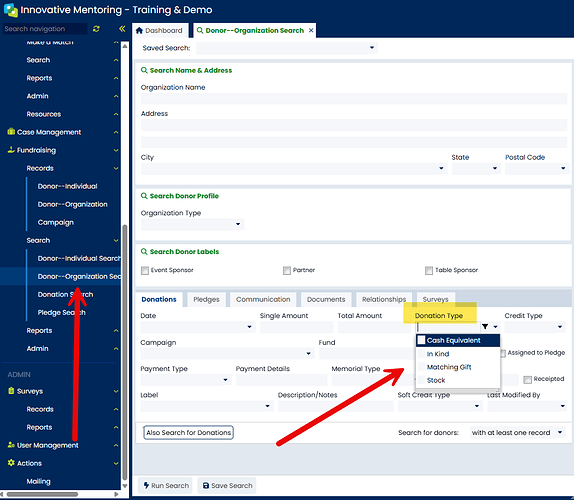Close the Donor--Organization Search tab

311,30
